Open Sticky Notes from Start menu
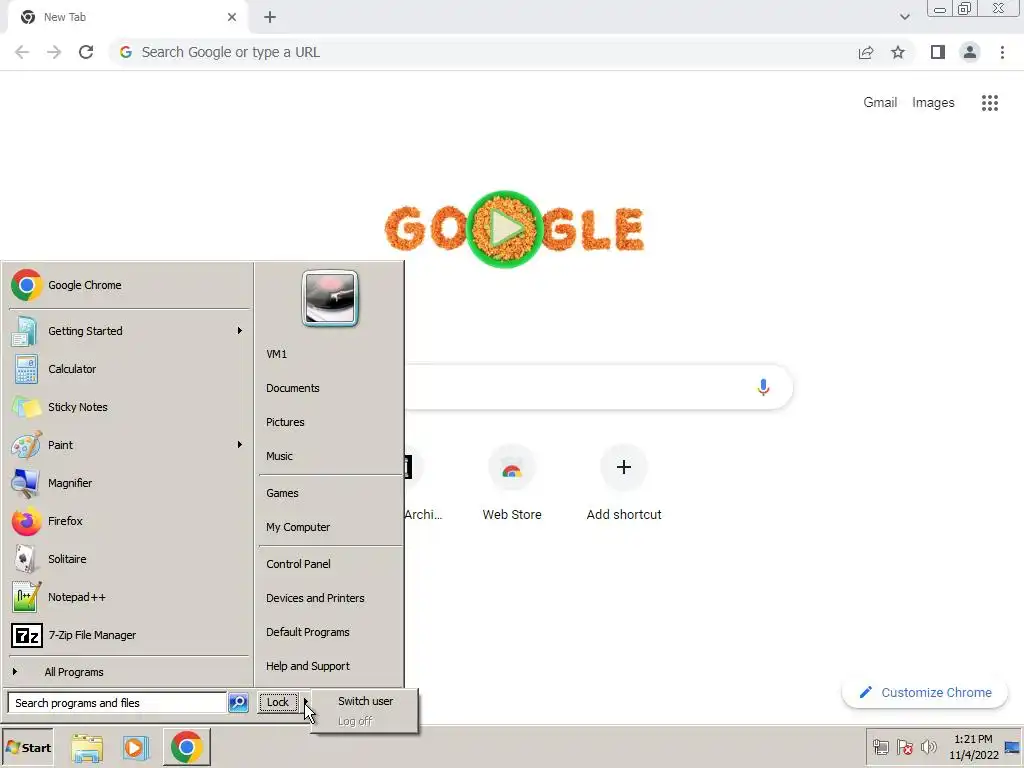1024x768 pixels. tap(129, 407)
